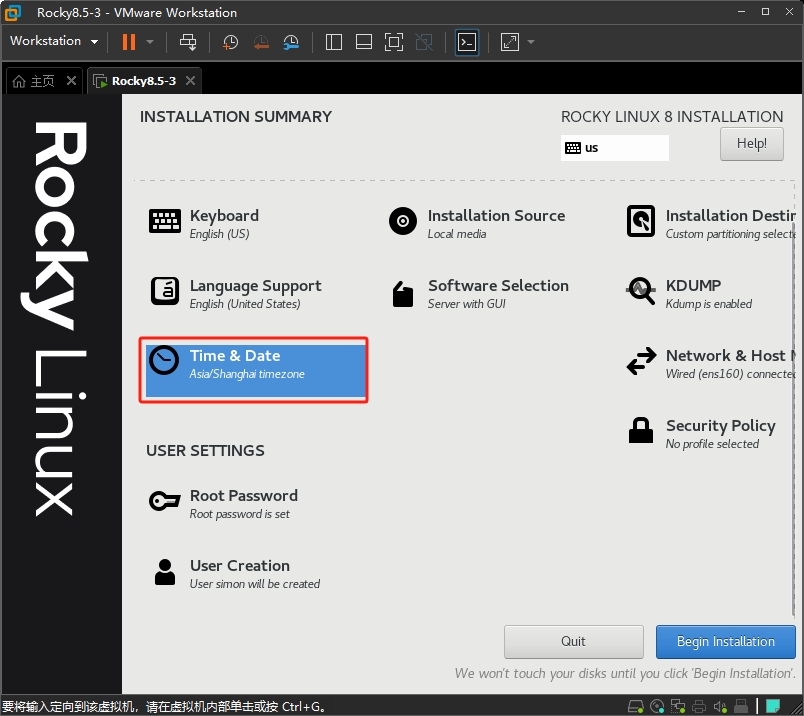
Task: Click the us keyboard layout indicator
Action: [614, 148]
